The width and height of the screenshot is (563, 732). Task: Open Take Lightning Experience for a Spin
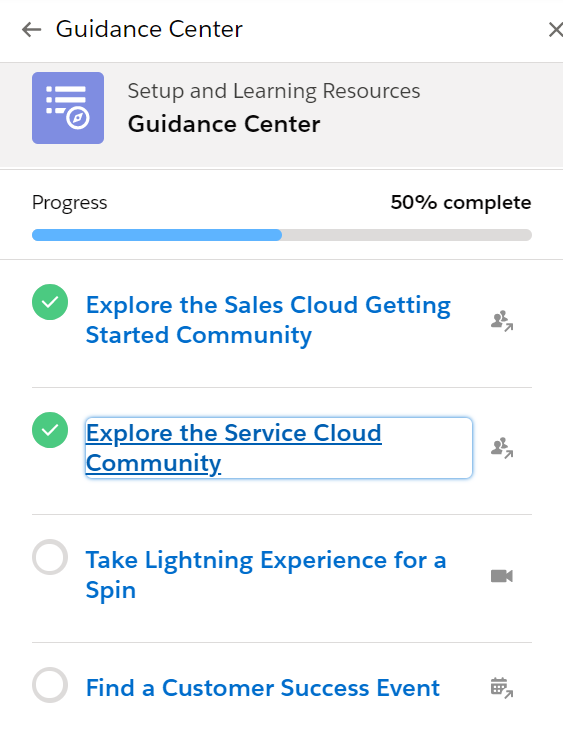[266, 575]
